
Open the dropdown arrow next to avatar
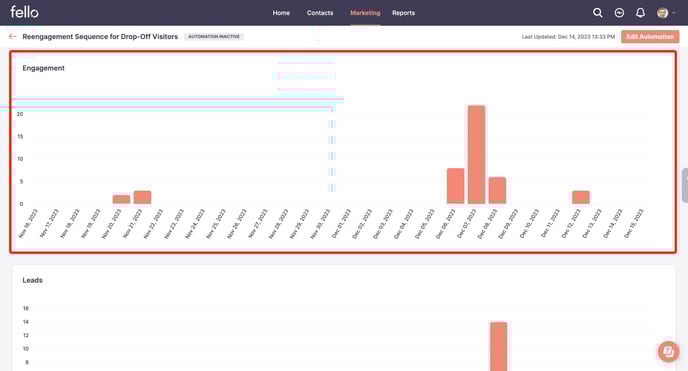674,13
